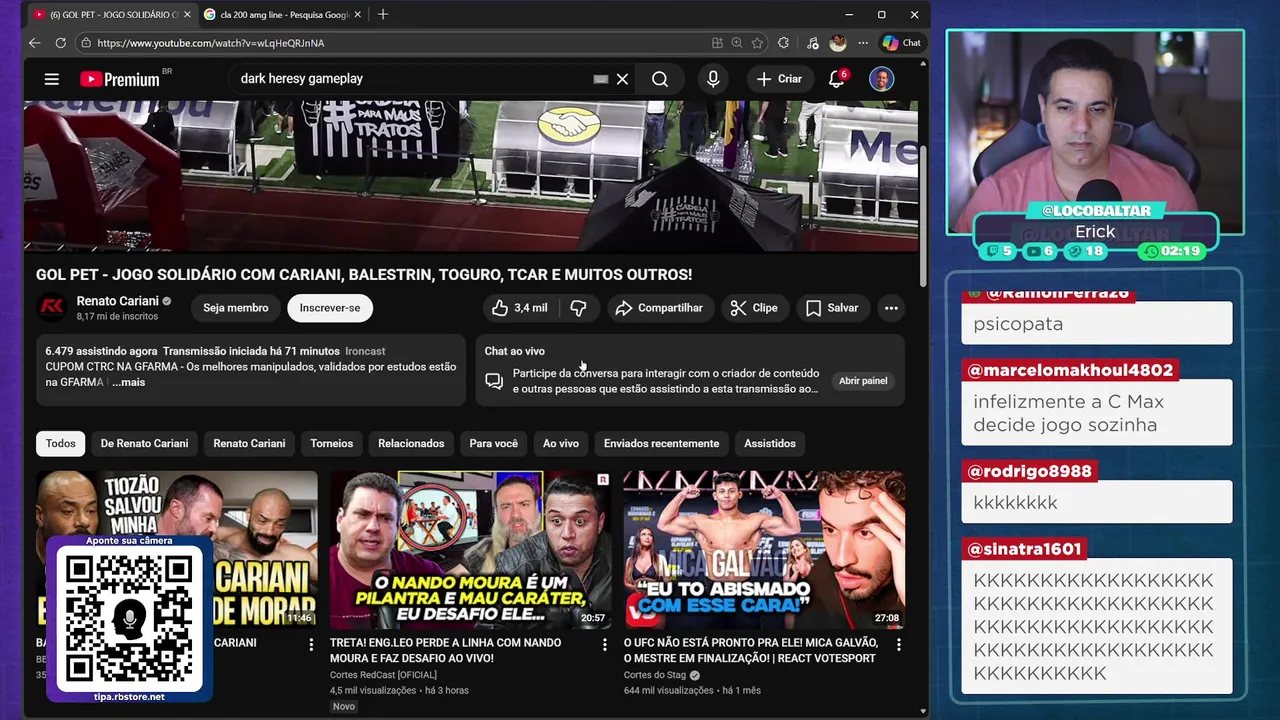Open browser settings and more ellipsis

click(862, 43)
